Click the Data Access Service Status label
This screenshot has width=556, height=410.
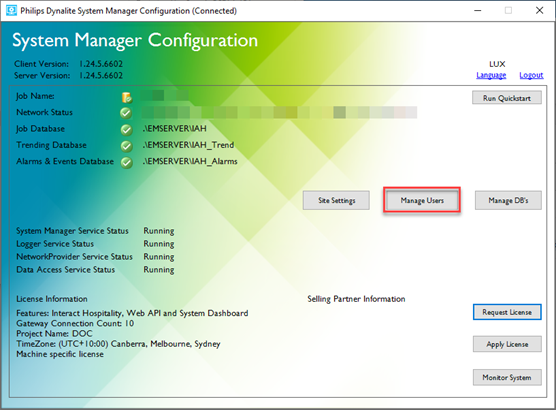(x=66, y=270)
